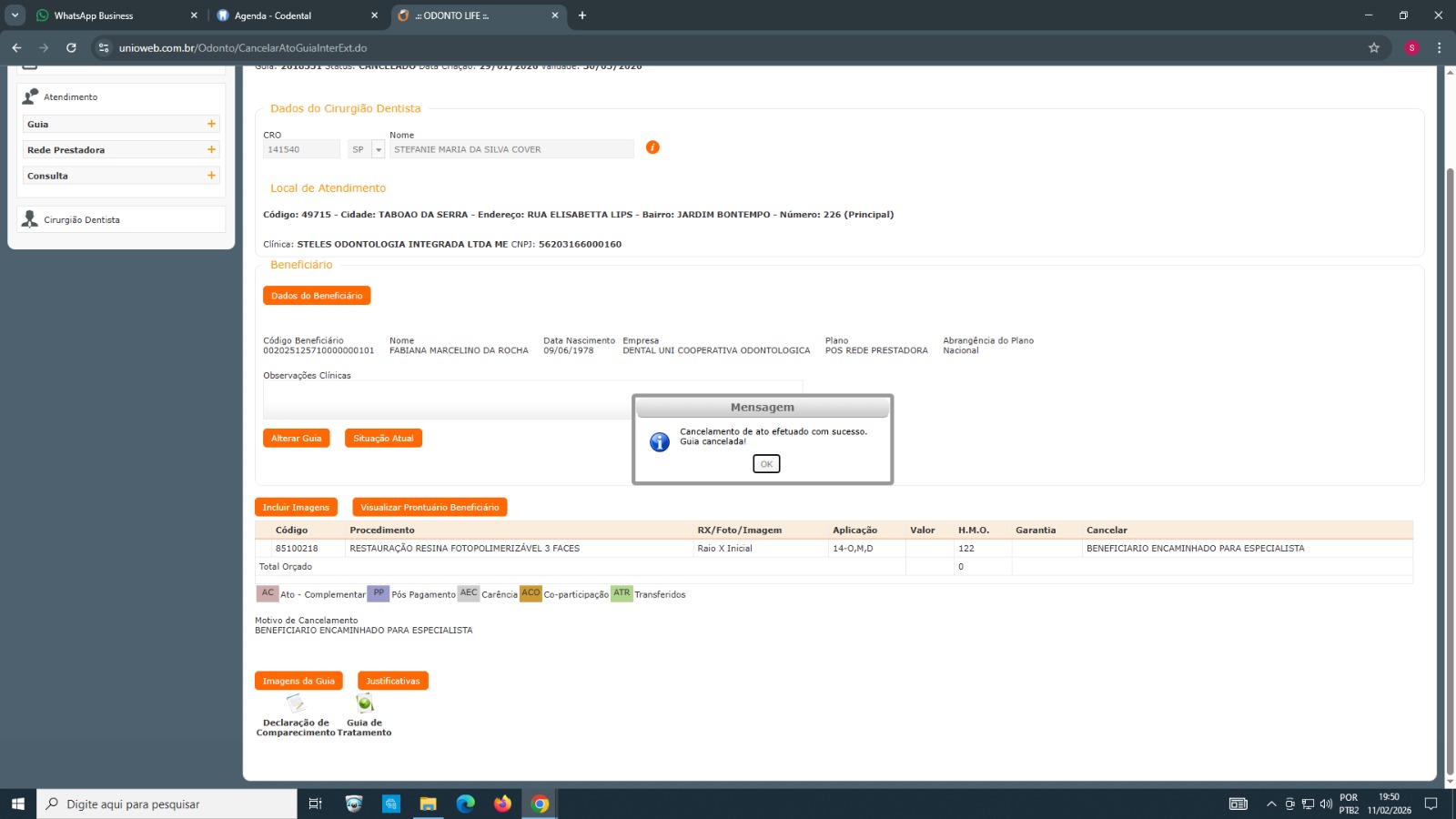Open the volume control in system tray
Viewport: 1456px width, 819px height.
click(1326, 804)
